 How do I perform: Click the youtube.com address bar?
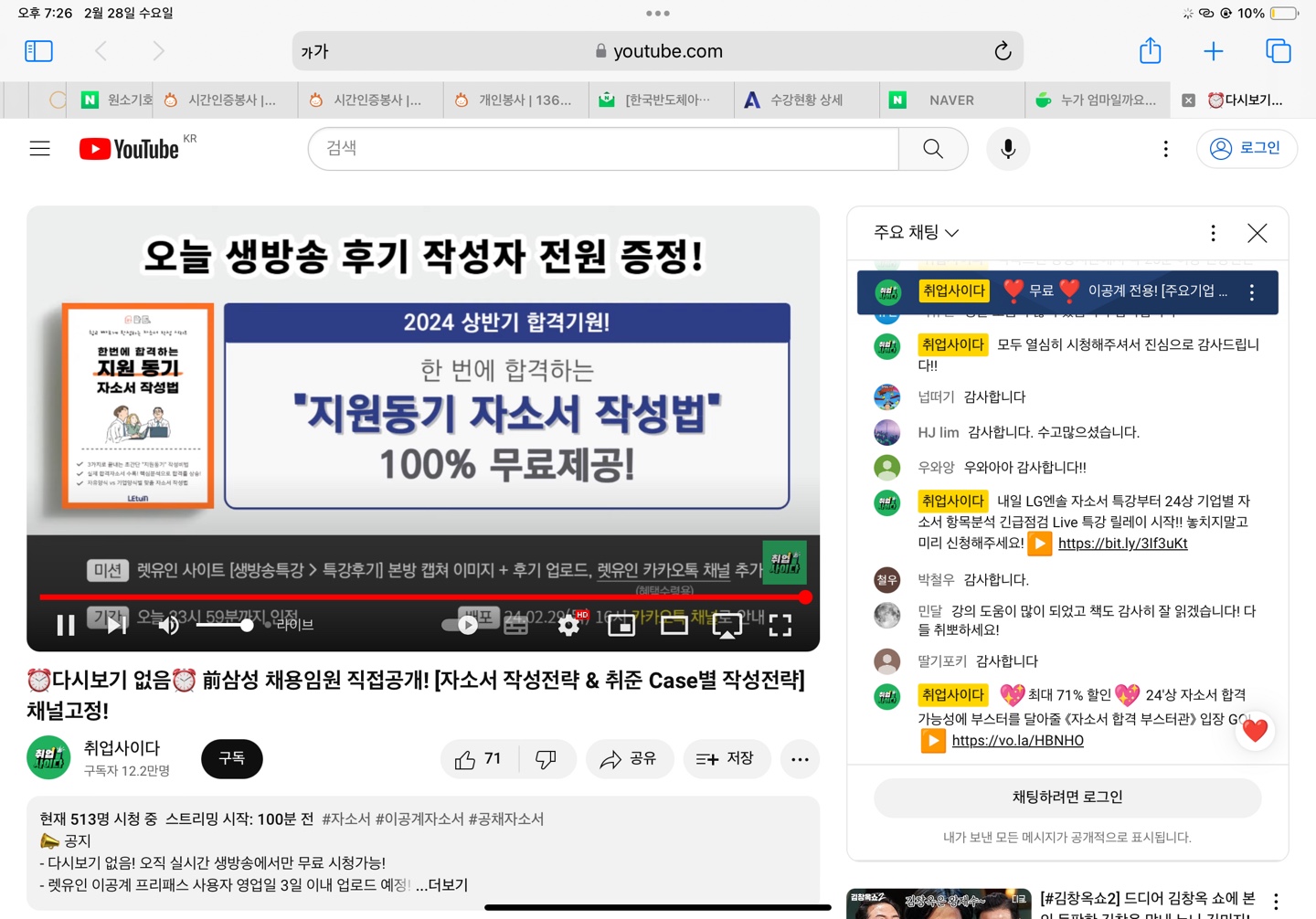click(x=658, y=51)
